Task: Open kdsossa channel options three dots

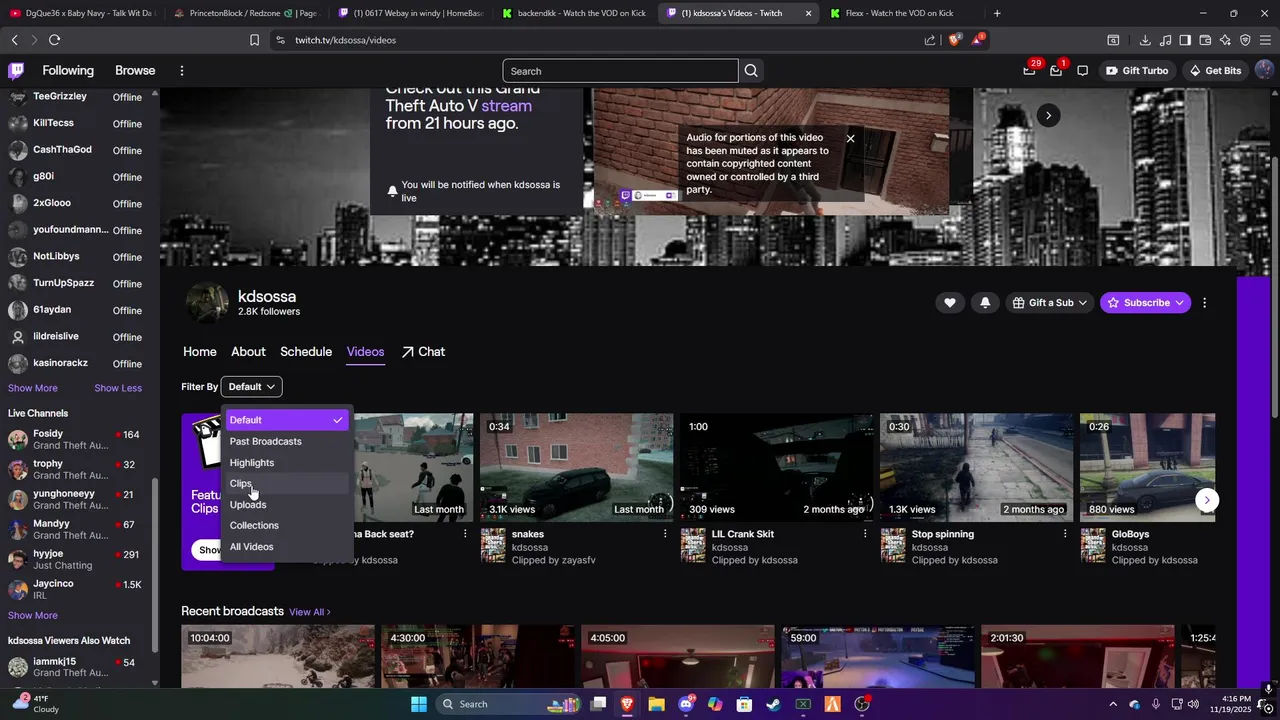Action: click(x=1204, y=303)
